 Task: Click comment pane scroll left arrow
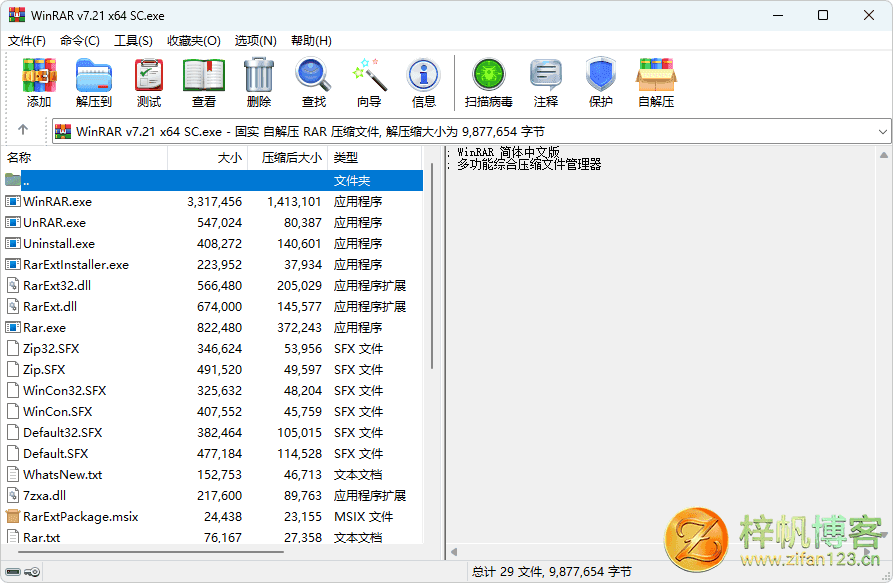[x=454, y=552]
